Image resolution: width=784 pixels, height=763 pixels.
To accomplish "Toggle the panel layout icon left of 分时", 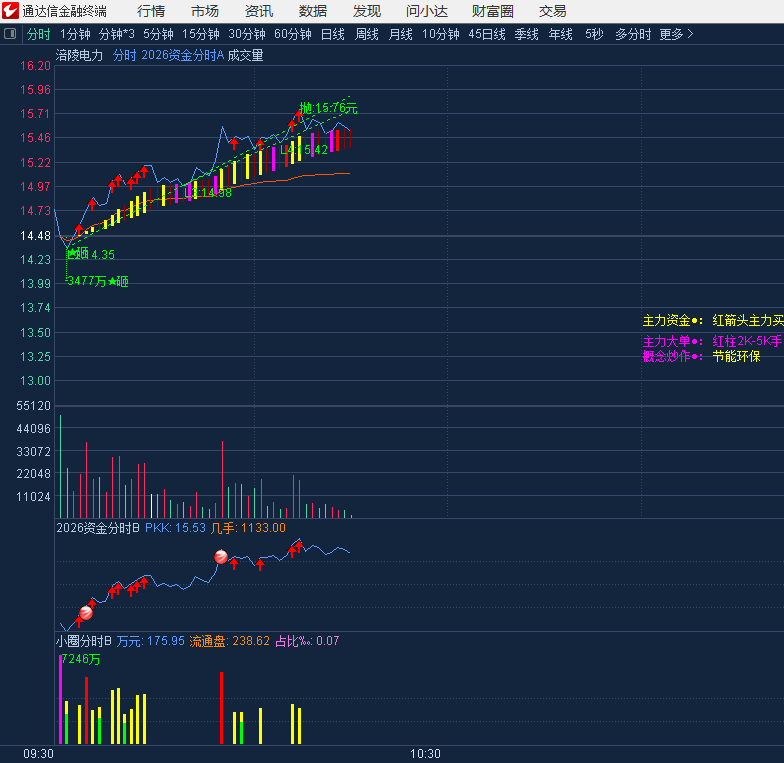I will pos(11,34).
